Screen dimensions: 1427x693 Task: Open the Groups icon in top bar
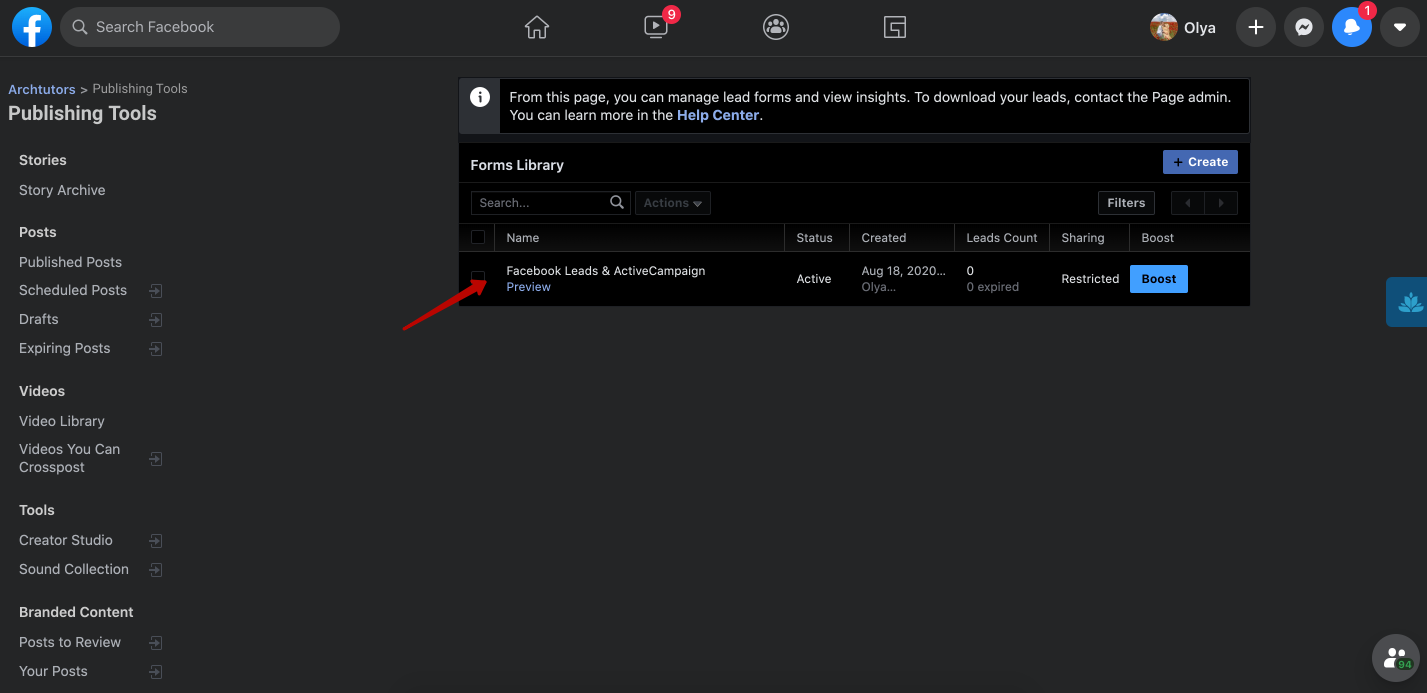[x=776, y=28]
